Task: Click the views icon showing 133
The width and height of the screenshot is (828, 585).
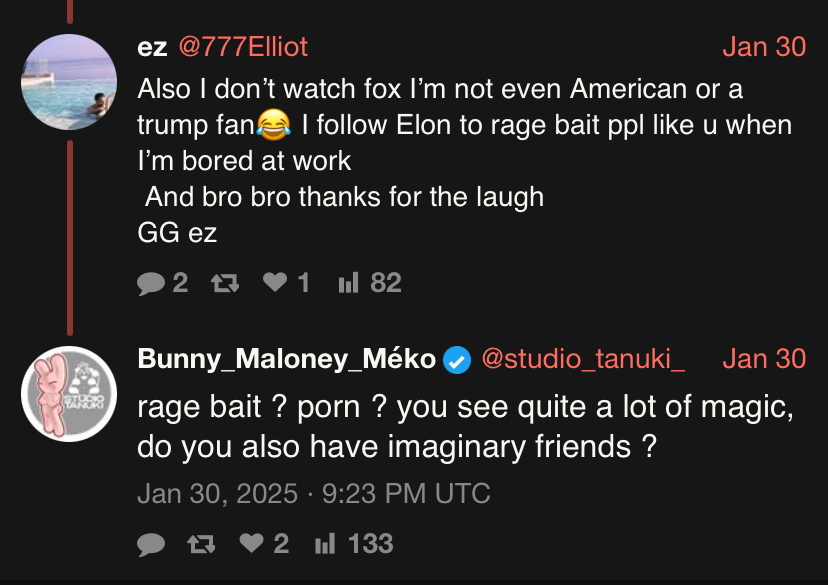Action: pos(324,544)
